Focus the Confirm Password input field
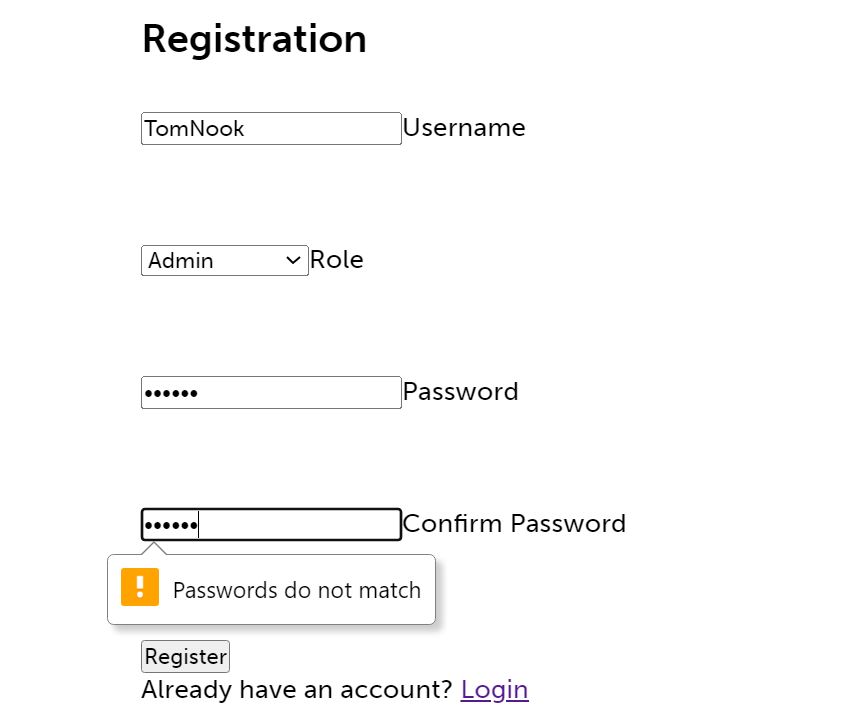The width and height of the screenshot is (850, 724). [x=300, y=524]
